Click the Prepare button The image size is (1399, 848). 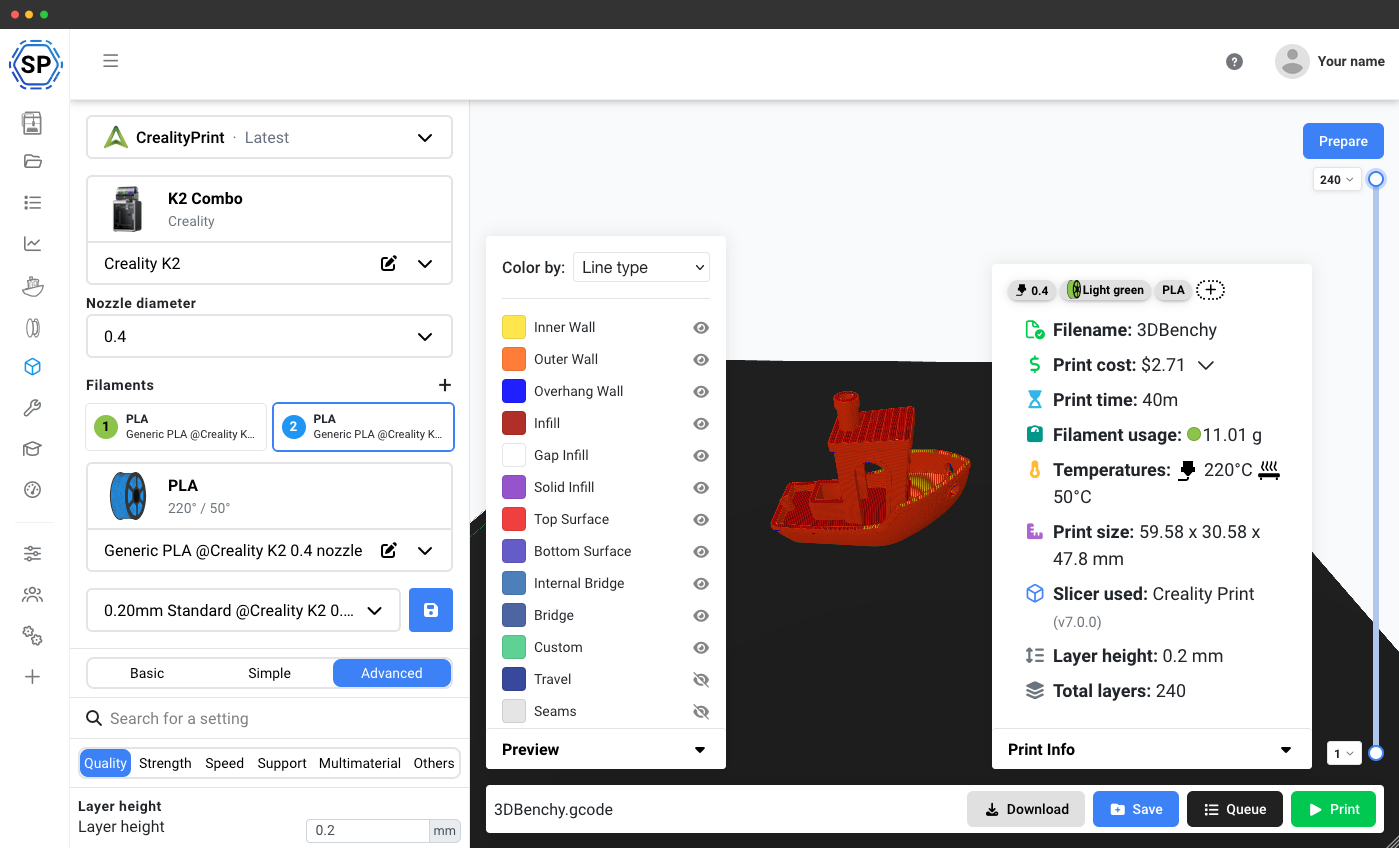coord(1343,141)
